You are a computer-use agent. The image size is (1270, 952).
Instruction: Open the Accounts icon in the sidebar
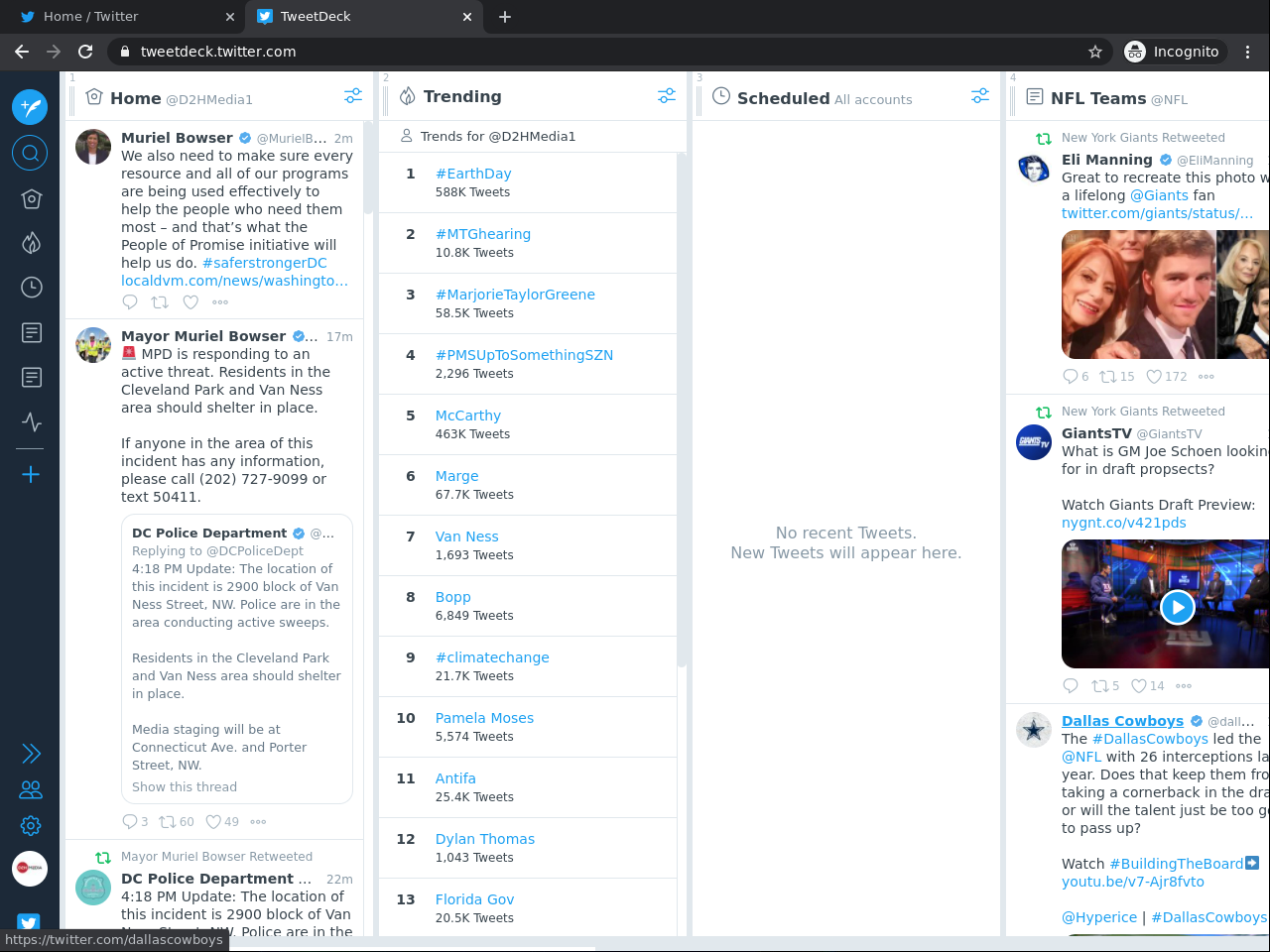31,790
